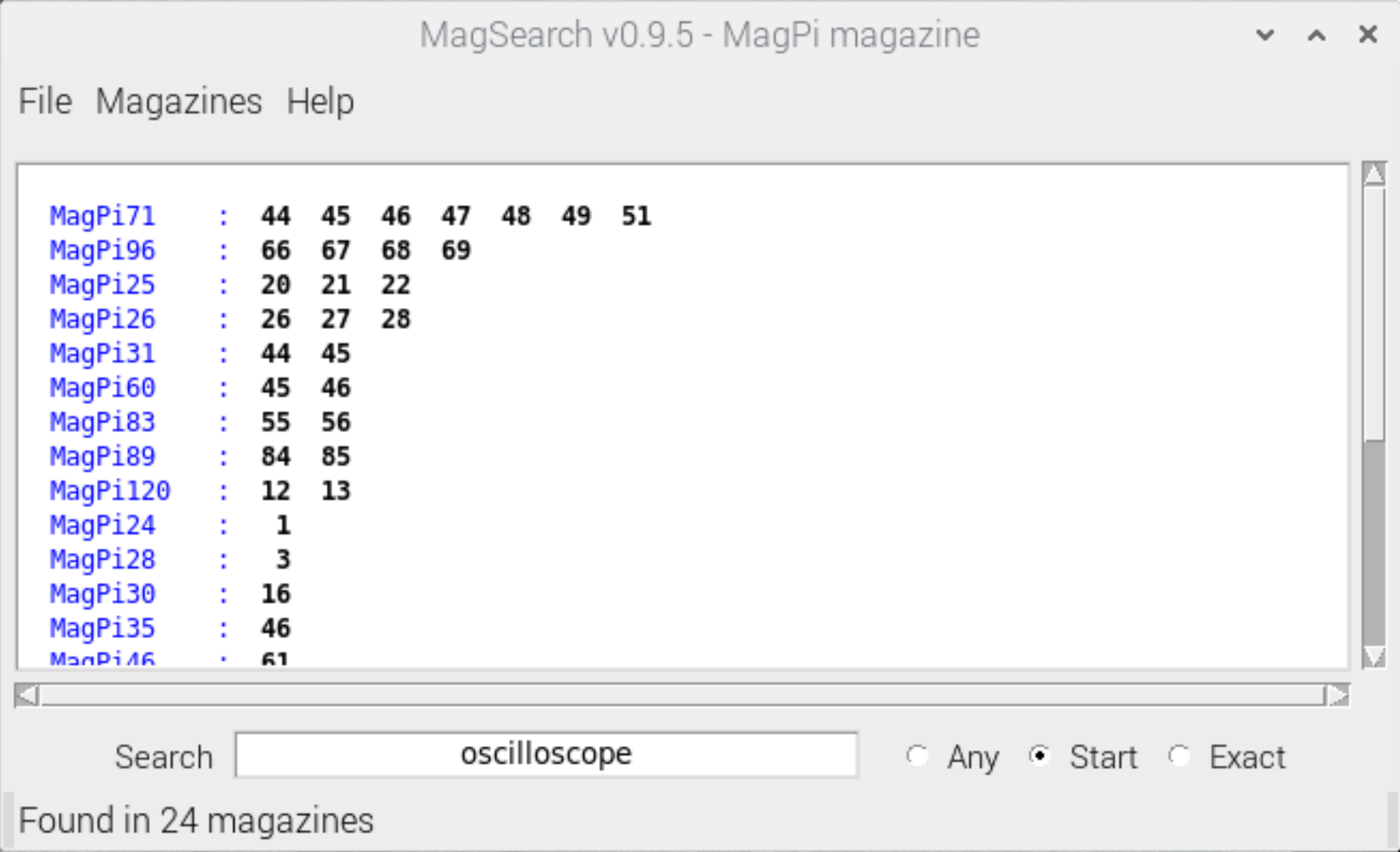The image size is (1400, 852).
Task: Click the oscilloscope search field
Action: pos(546,754)
